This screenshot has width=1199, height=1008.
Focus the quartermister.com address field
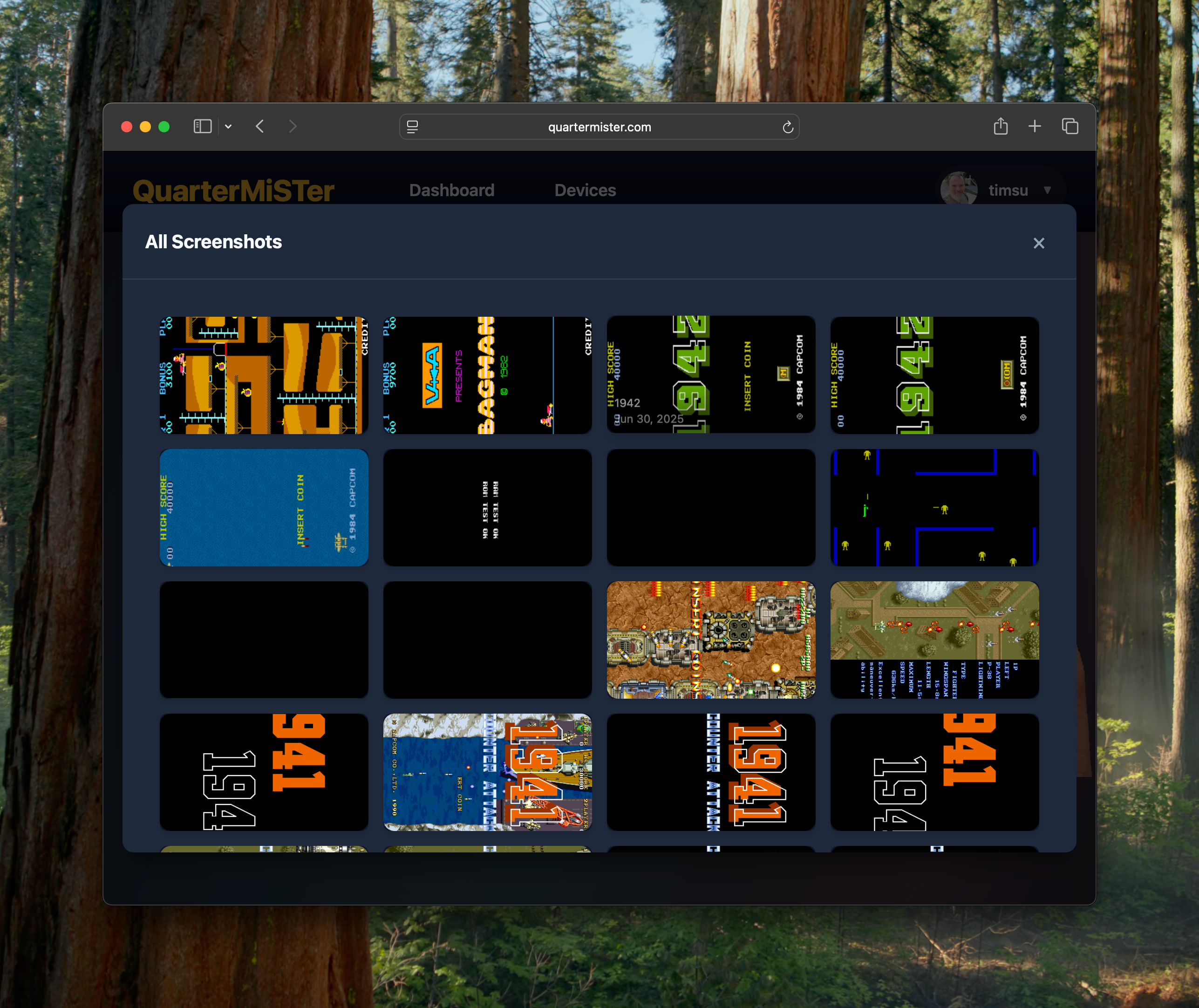pyautogui.click(x=599, y=127)
